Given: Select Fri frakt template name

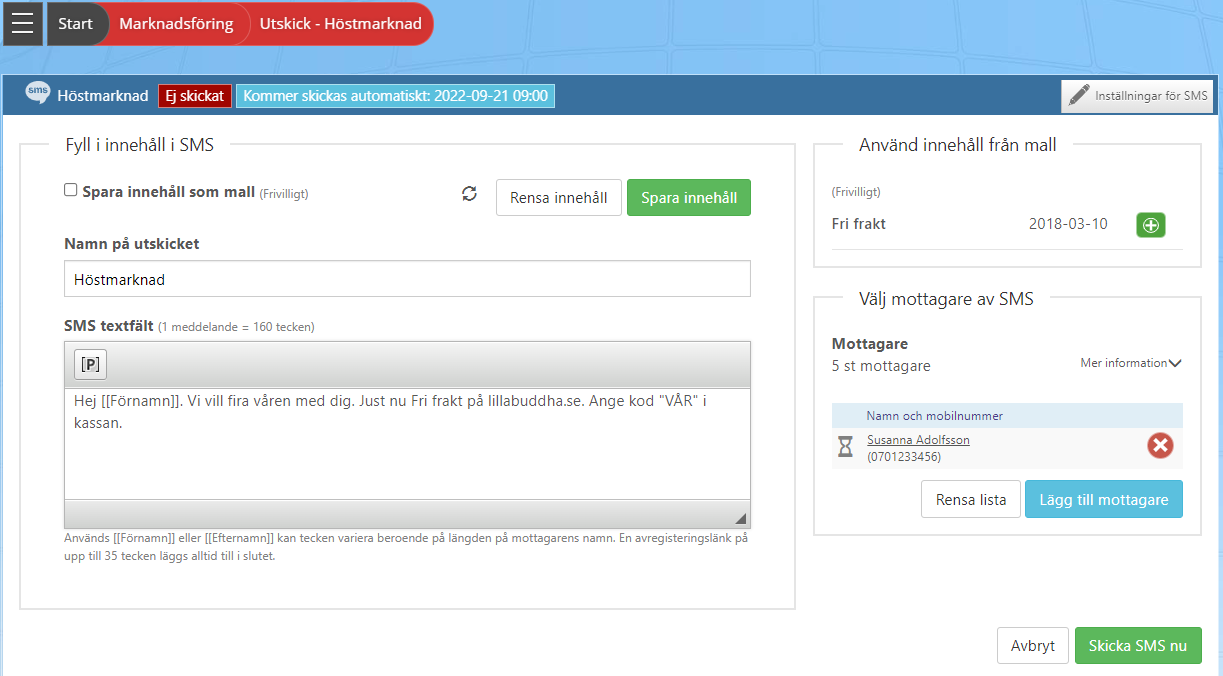Looking at the screenshot, I should pyautogui.click(x=859, y=224).
